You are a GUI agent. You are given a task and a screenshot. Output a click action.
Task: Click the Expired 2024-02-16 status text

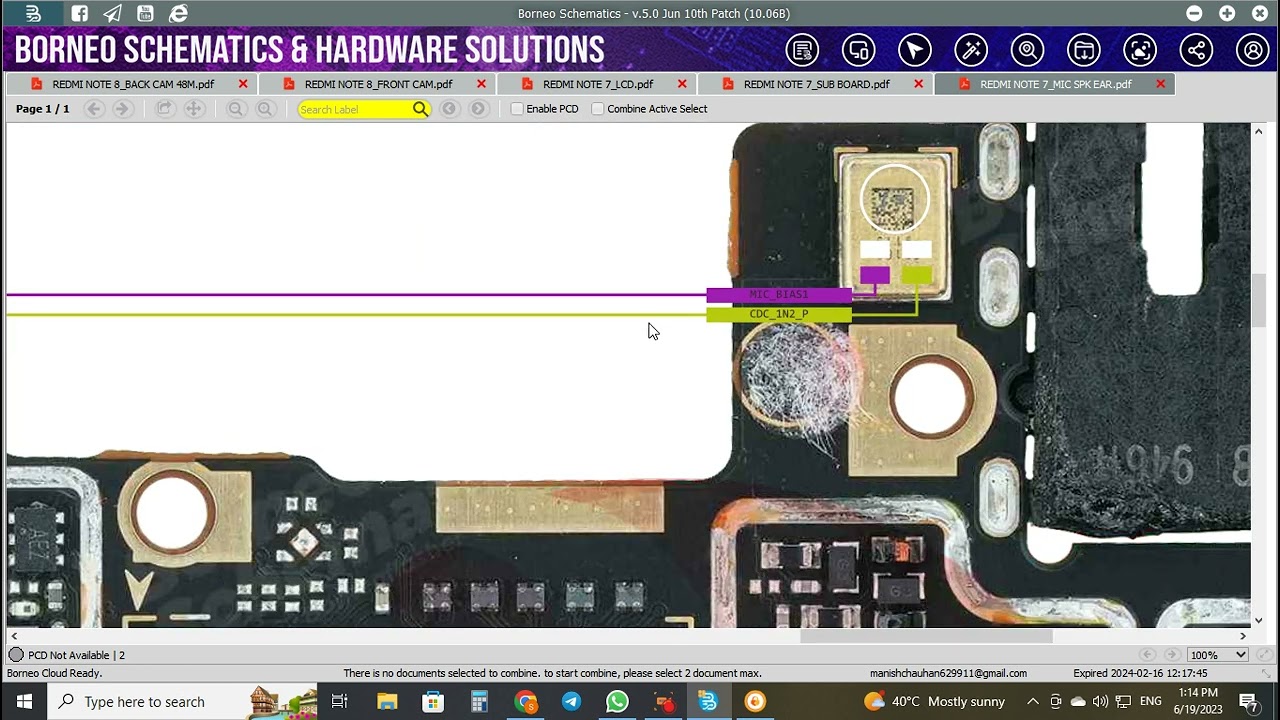click(x=1140, y=673)
